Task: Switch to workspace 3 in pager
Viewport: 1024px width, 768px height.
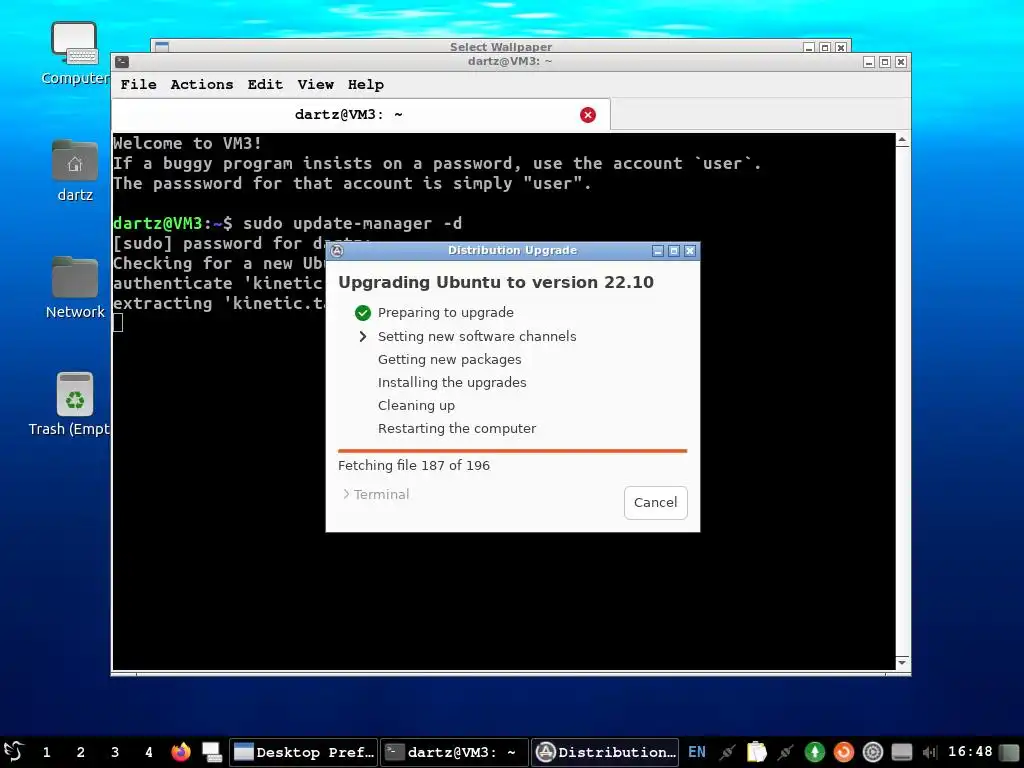Action: click(x=115, y=752)
